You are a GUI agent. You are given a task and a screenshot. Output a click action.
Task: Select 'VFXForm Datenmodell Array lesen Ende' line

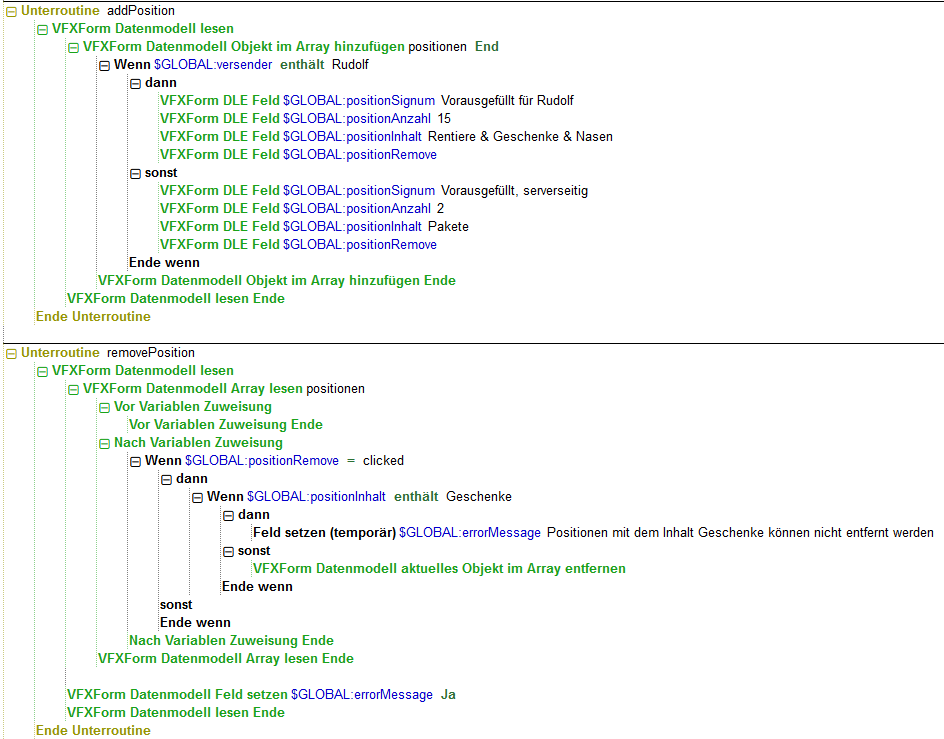click(x=225, y=659)
